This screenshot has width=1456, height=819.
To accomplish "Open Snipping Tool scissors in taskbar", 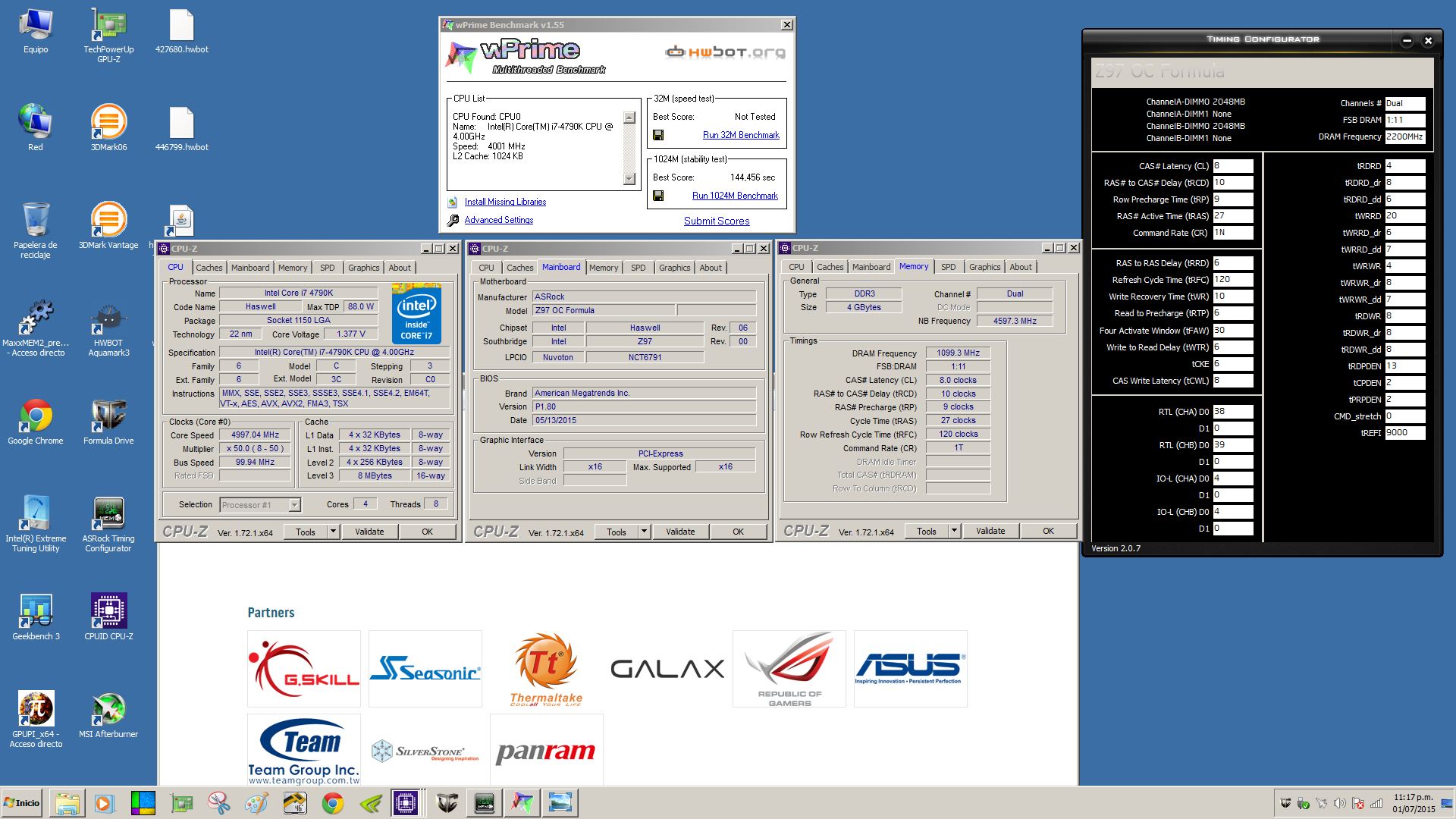I will tap(219, 802).
